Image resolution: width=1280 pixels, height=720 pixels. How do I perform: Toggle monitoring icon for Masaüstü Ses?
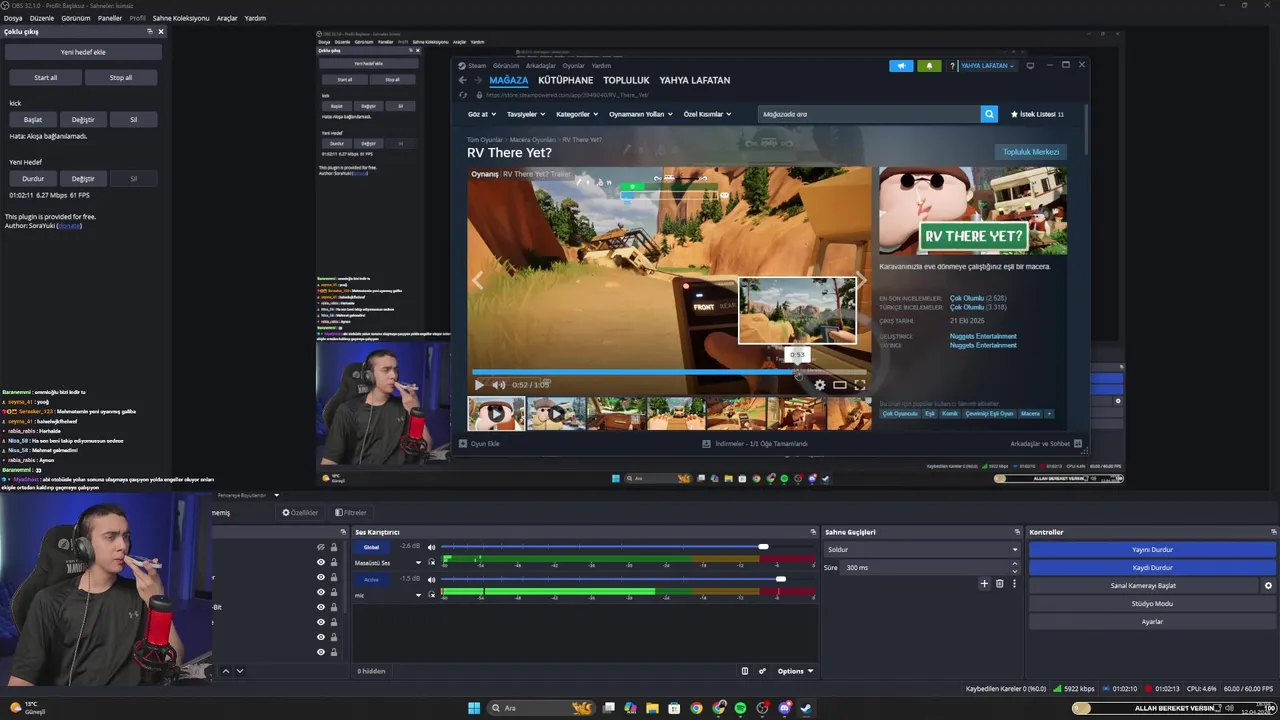(x=432, y=563)
